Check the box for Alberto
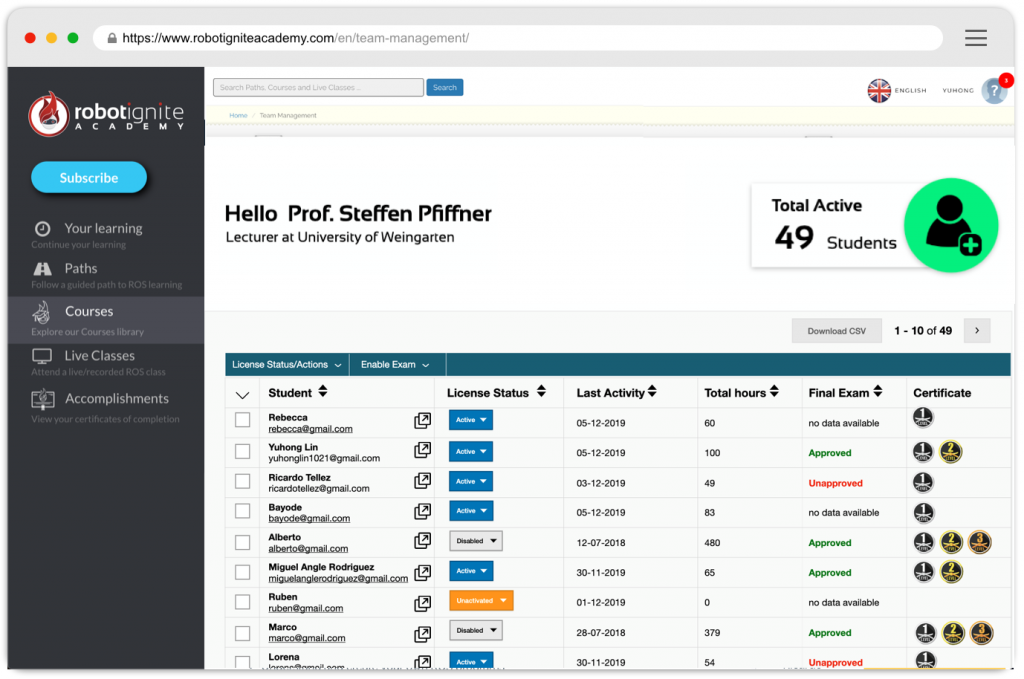 pyautogui.click(x=242, y=543)
